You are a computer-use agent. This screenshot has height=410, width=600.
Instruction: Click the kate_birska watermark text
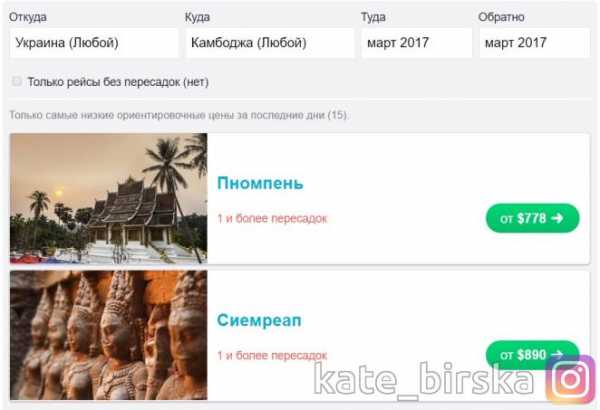pos(424,379)
